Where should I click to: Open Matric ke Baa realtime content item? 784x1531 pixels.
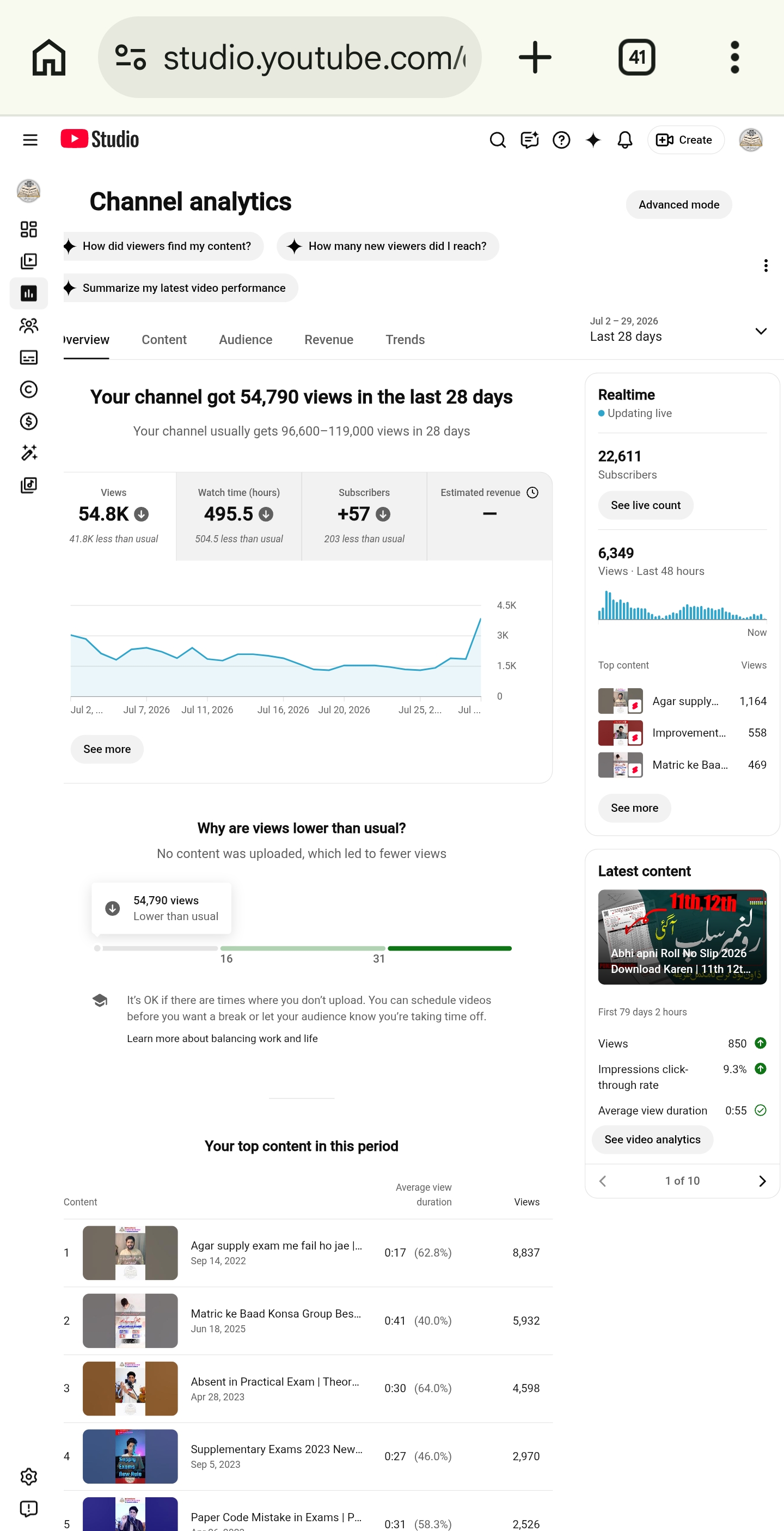click(682, 765)
